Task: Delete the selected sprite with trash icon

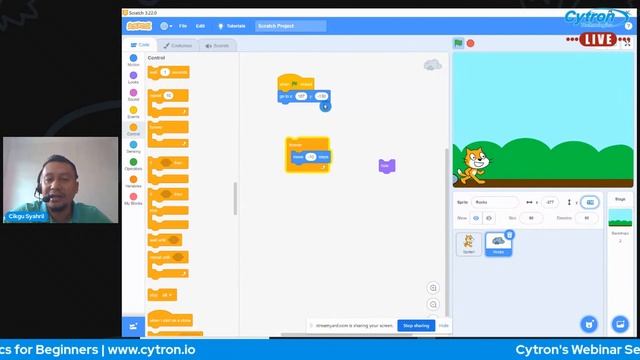Action: [509, 235]
